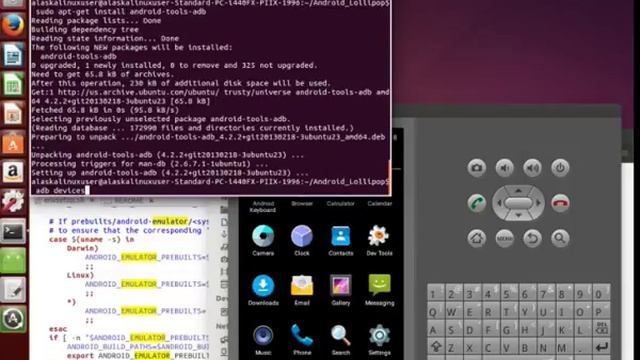640x360 pixels.
Task: Open the Amazon launcher icon
Action: 13,172
